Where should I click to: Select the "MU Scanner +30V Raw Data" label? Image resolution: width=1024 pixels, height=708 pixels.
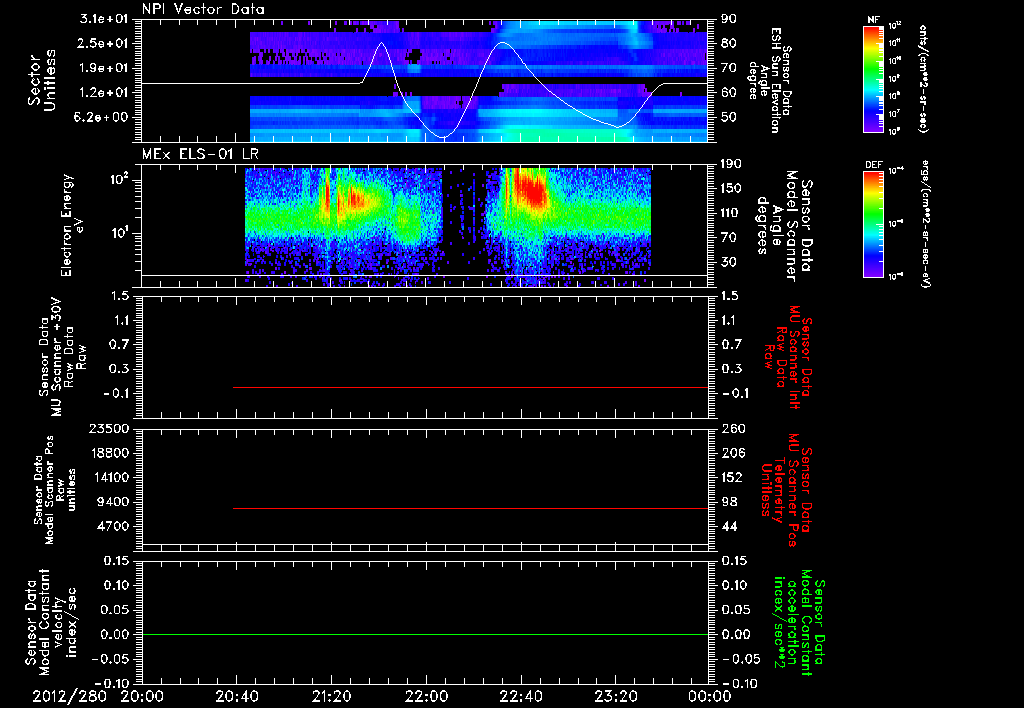pyautogui.click(x=63, y=357)
